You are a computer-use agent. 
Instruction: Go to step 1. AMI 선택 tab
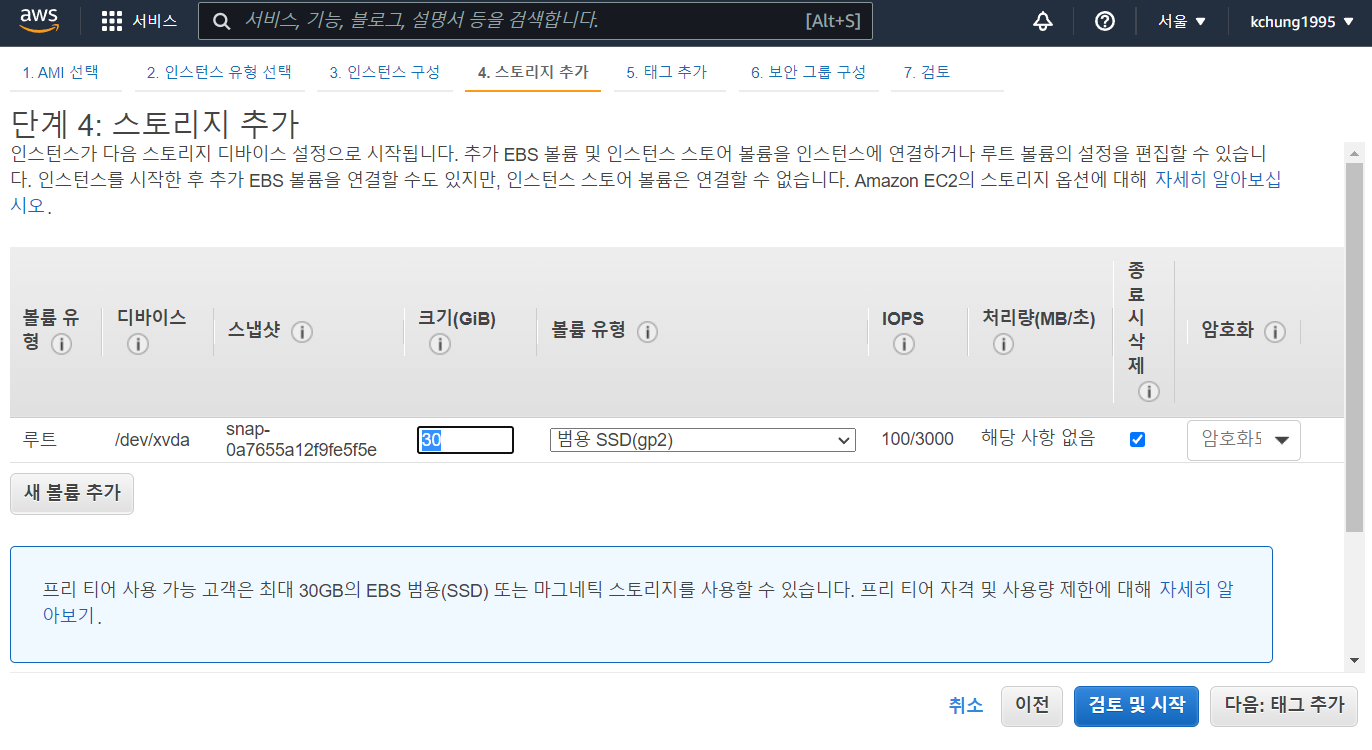[61, 72]
